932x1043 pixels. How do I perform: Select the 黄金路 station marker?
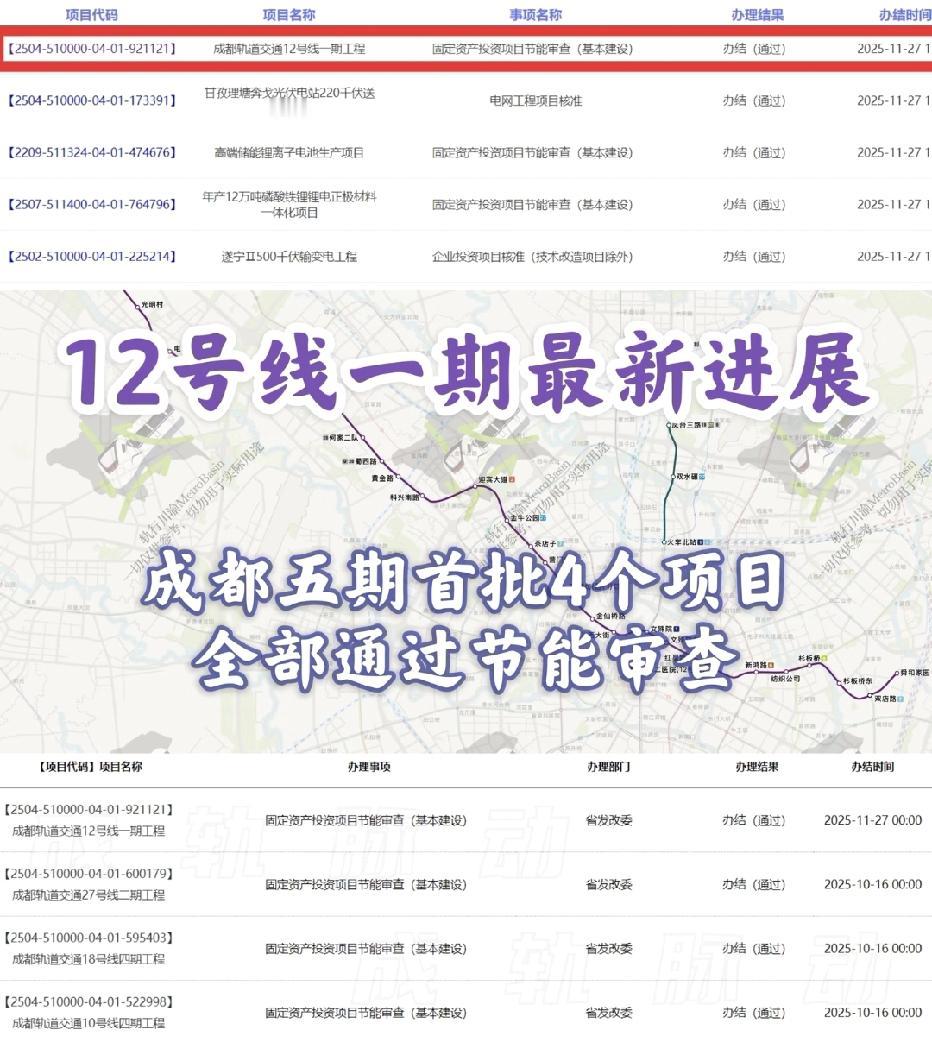pos(399,478)
